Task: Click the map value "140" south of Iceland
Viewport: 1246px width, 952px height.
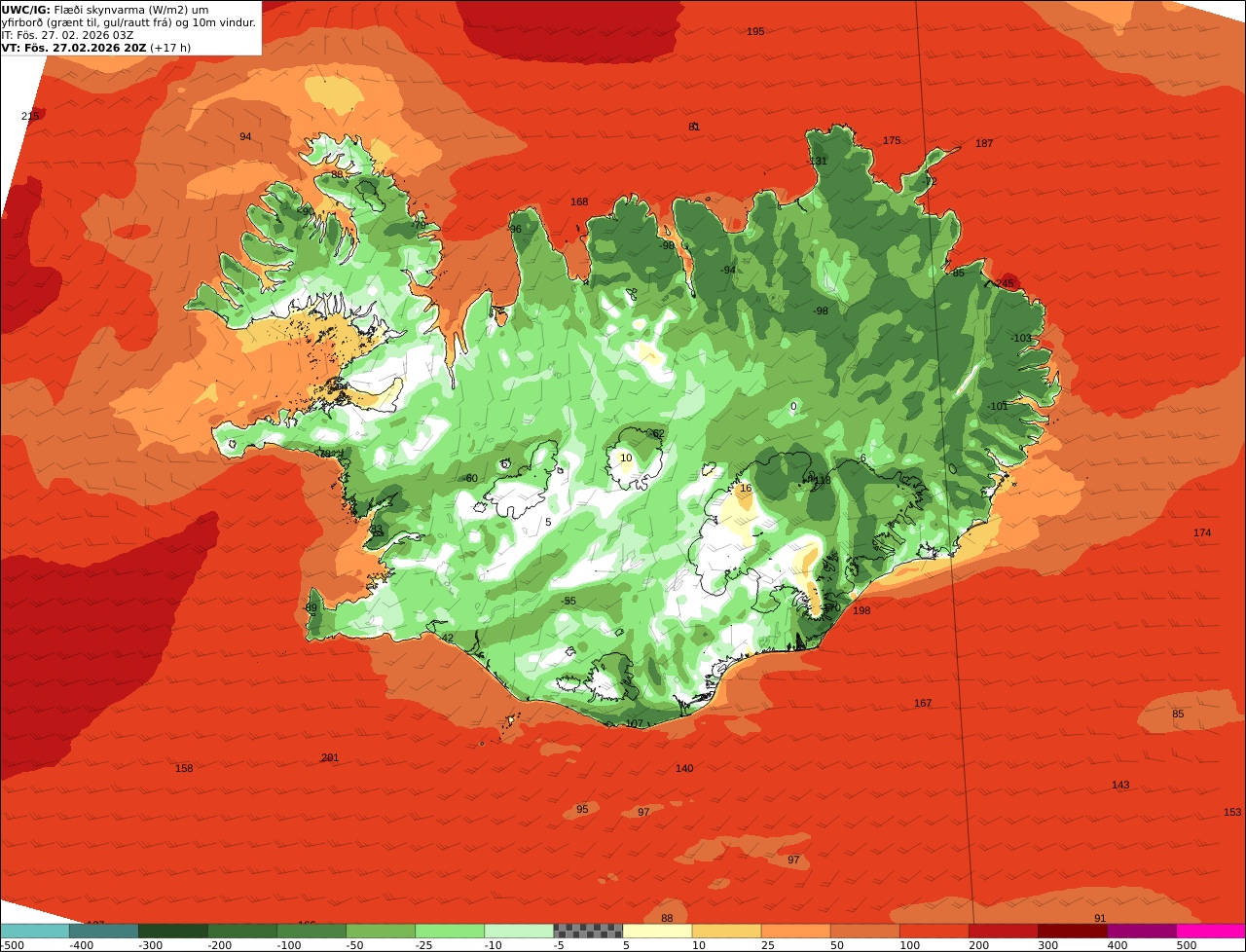Action: 684,769
